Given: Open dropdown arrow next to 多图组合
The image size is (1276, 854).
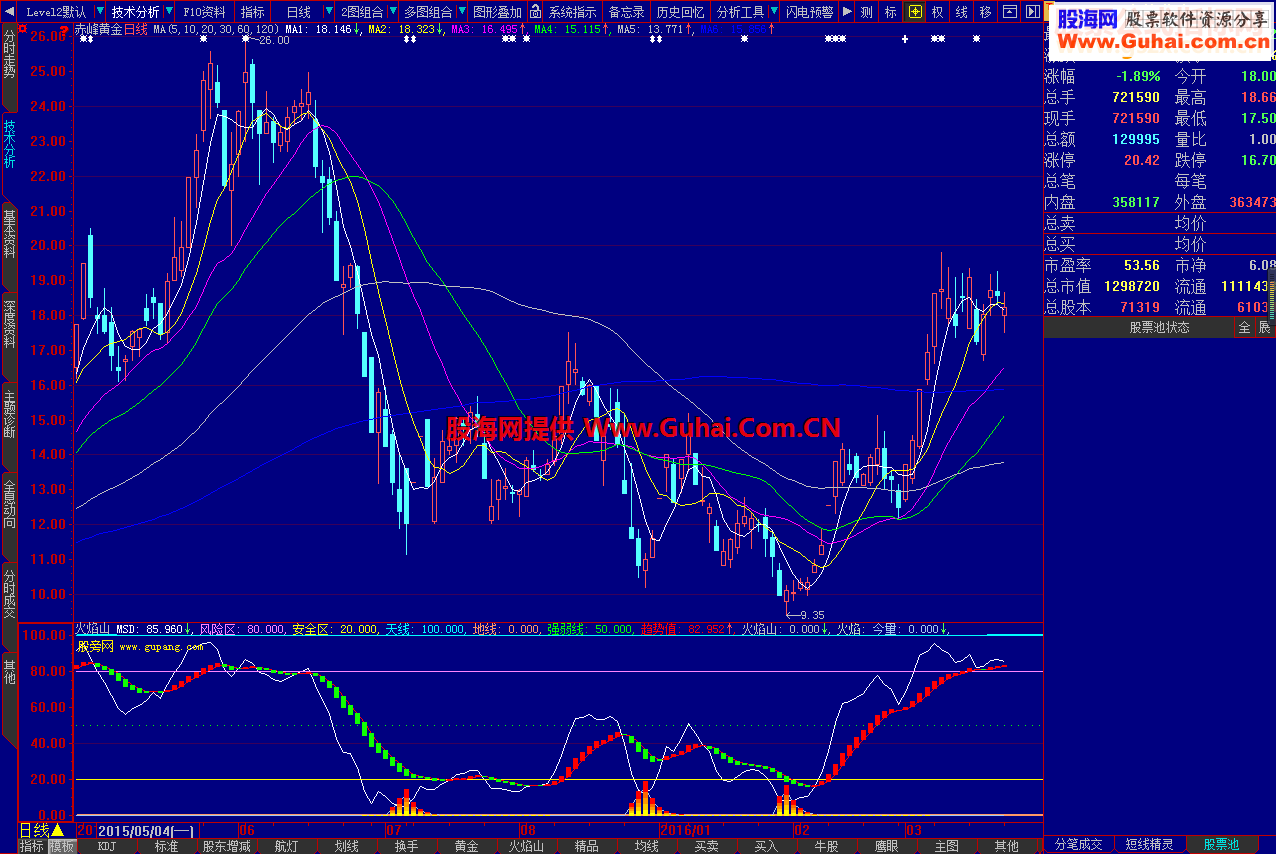Looking at the screenshot, I should pos(460,12).
